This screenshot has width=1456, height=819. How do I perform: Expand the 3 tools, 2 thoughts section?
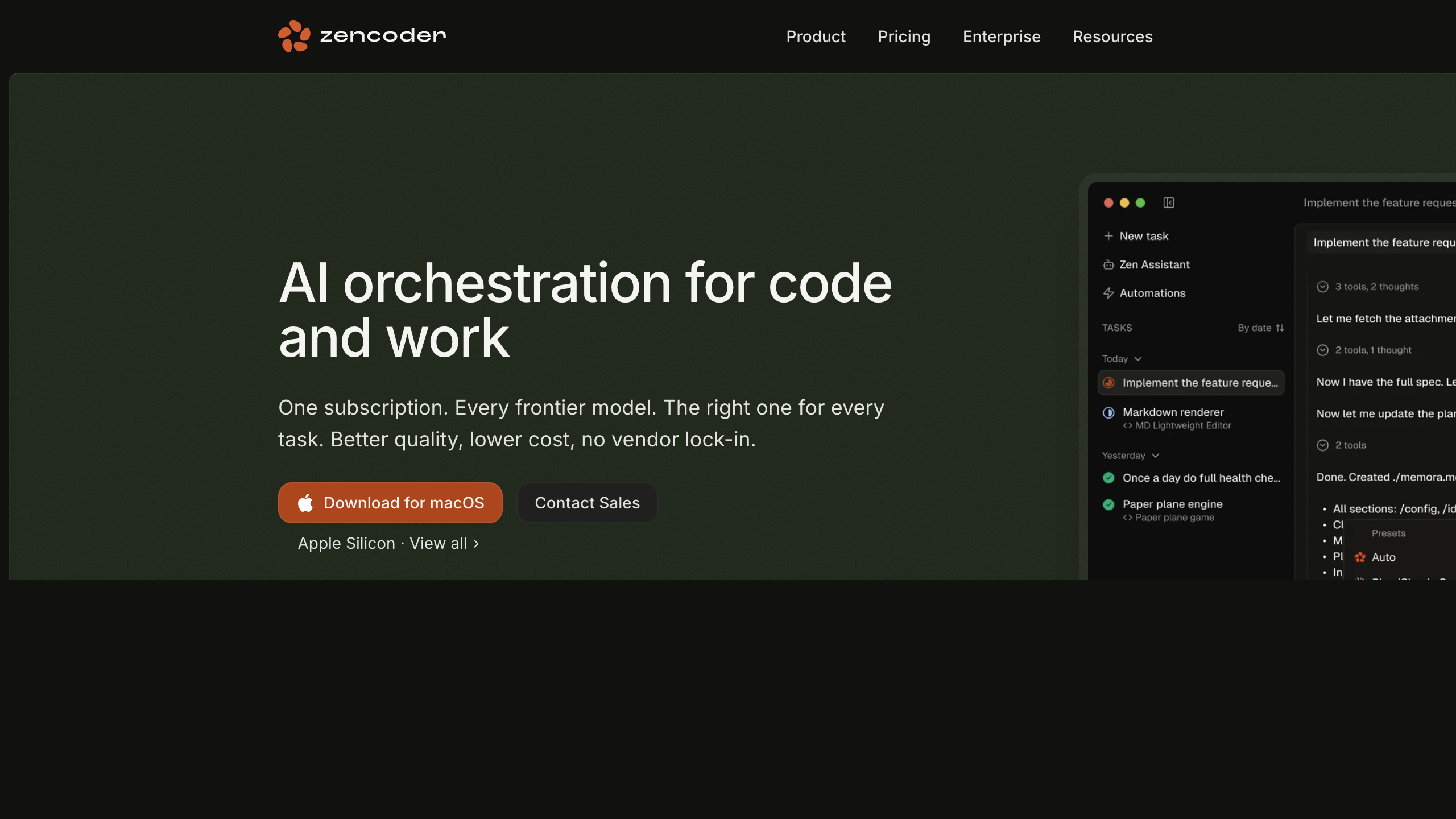[1367, 287]
